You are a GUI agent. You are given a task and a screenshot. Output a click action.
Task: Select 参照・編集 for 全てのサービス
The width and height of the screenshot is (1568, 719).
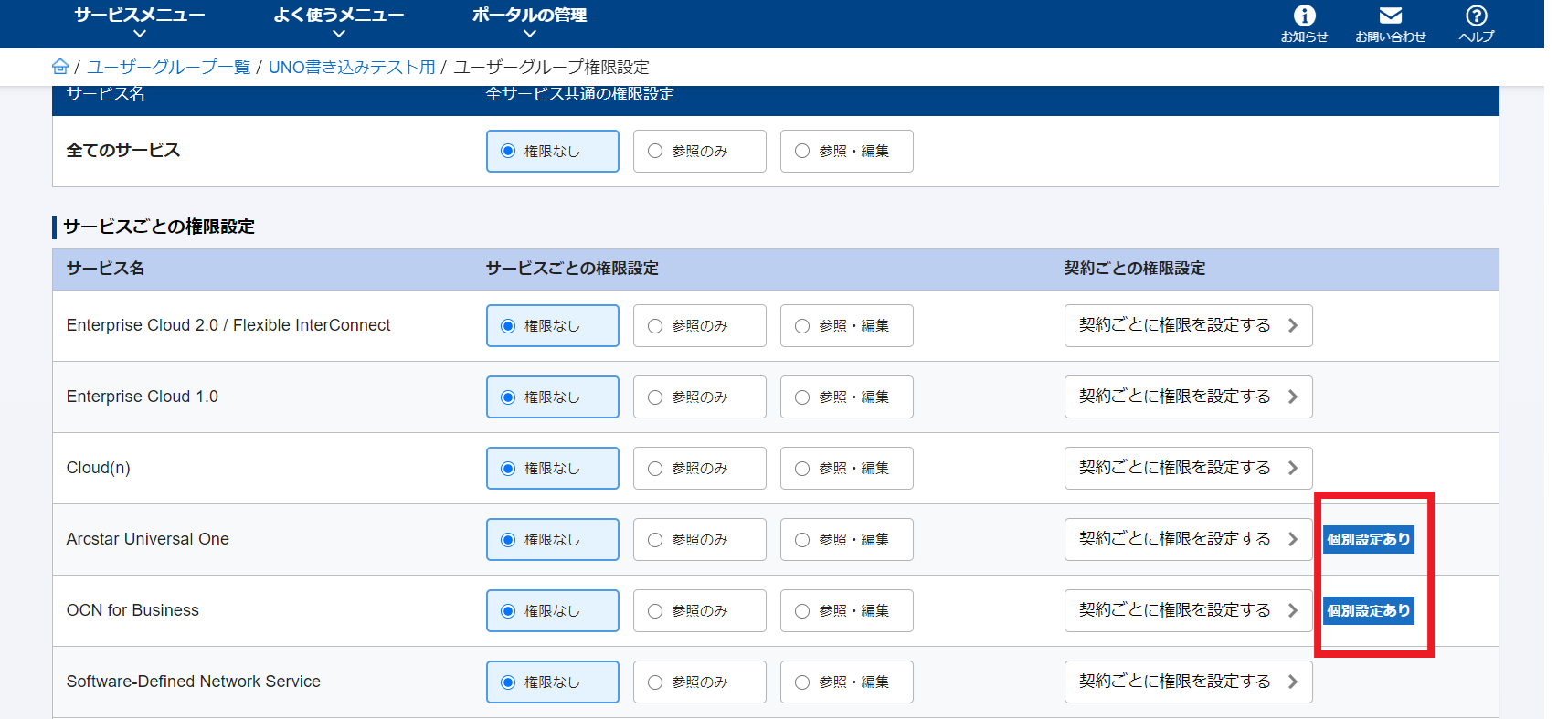click(846, 151)
